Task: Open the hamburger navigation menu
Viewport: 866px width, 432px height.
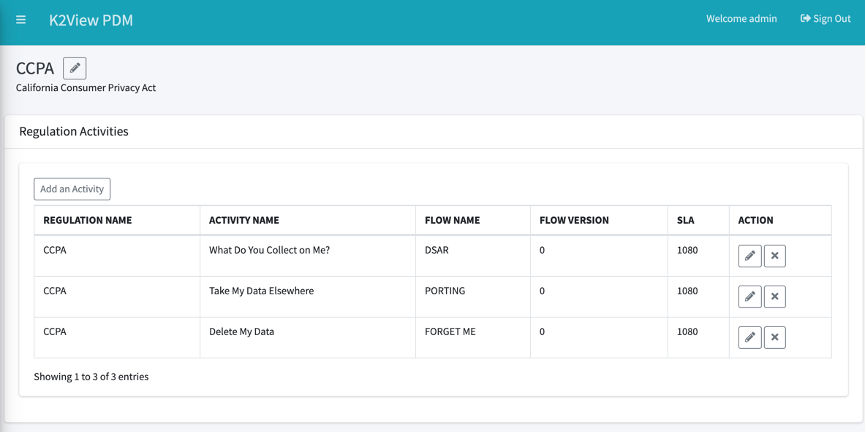Action: (21, 20)
